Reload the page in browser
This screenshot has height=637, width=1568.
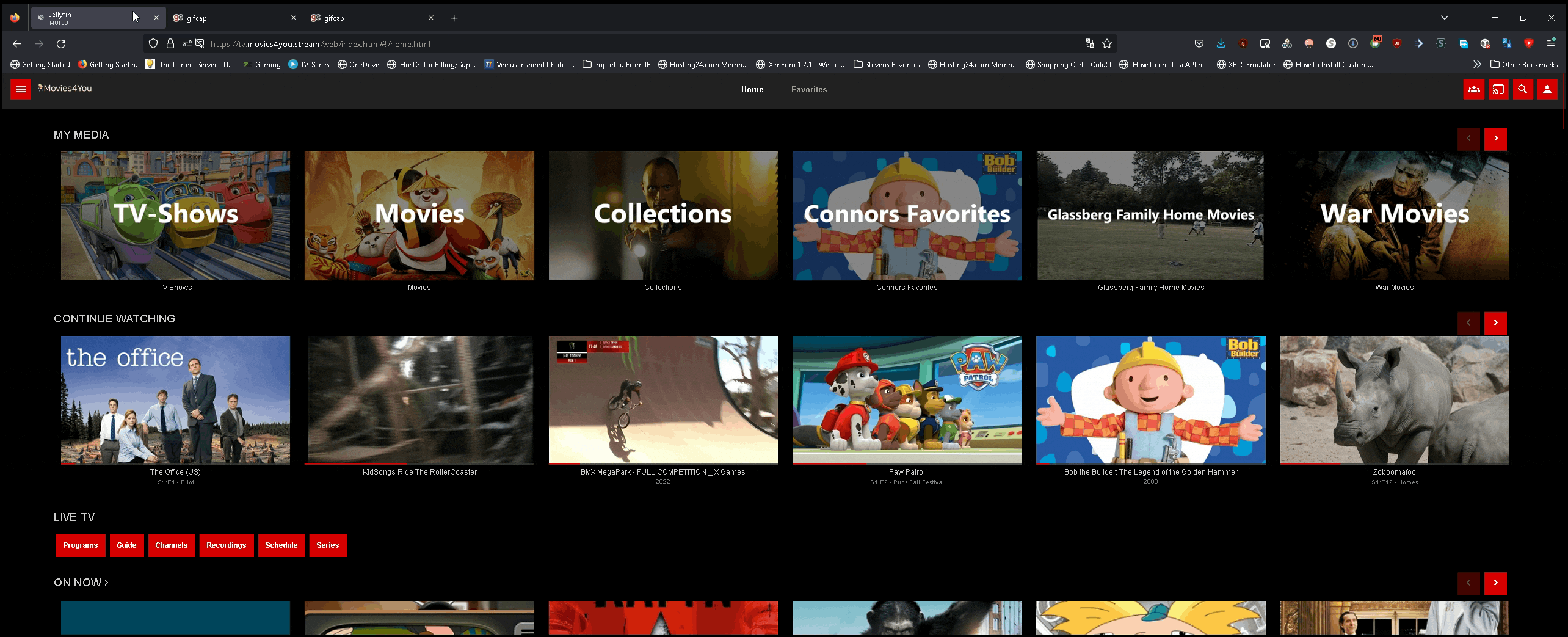coord(61,44)
